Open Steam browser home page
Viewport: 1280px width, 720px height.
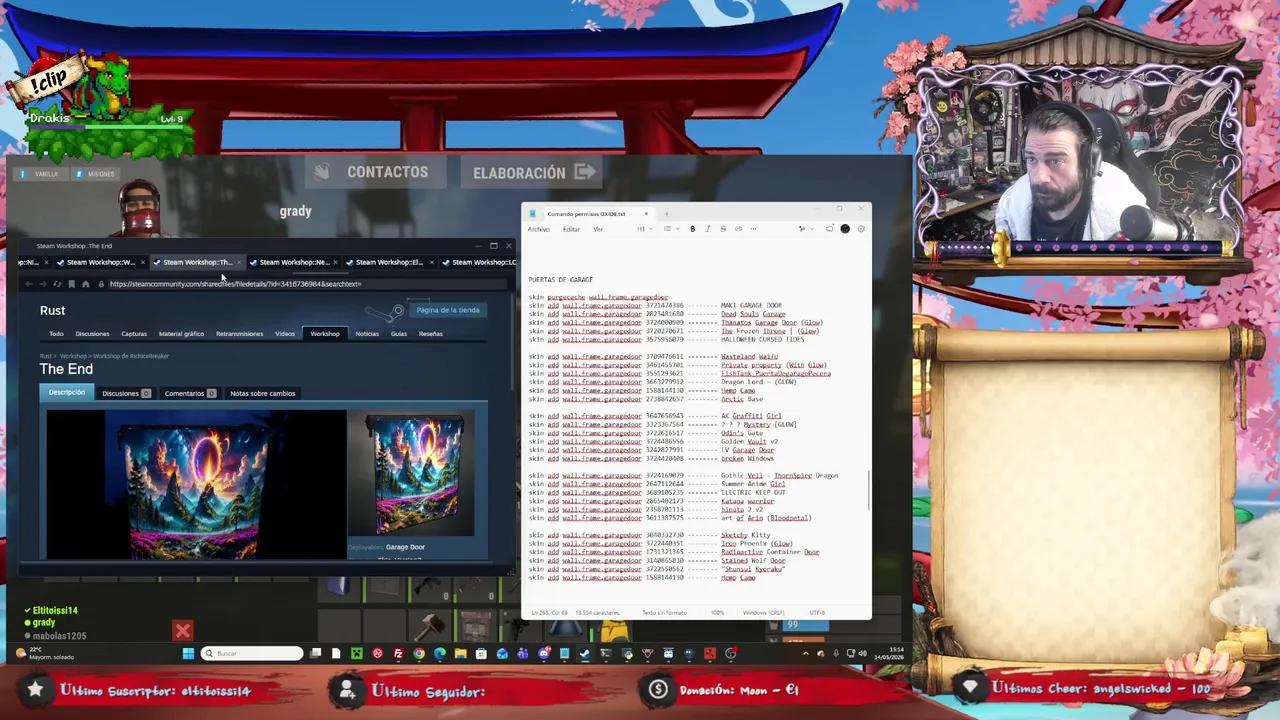(x=85, y=284)
